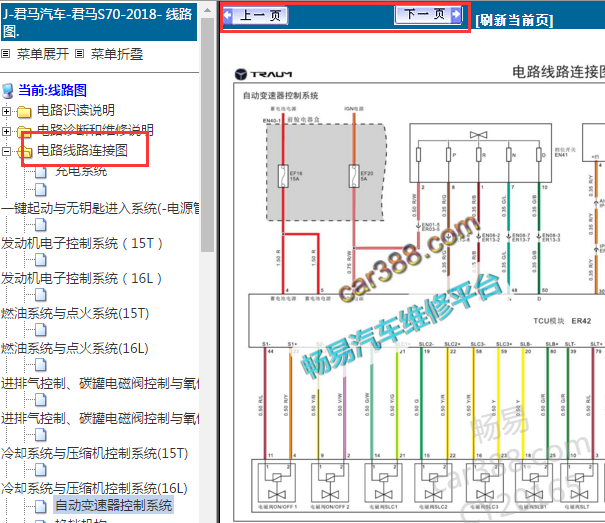Click 菜单折叠 to collapse all menus

point(117,54)
